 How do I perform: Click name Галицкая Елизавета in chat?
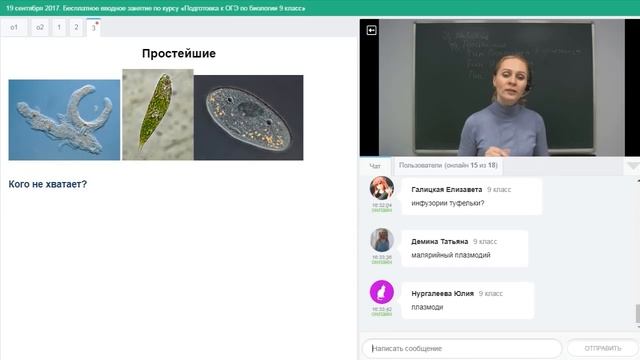pyautogui.click(x=447, y=189)
